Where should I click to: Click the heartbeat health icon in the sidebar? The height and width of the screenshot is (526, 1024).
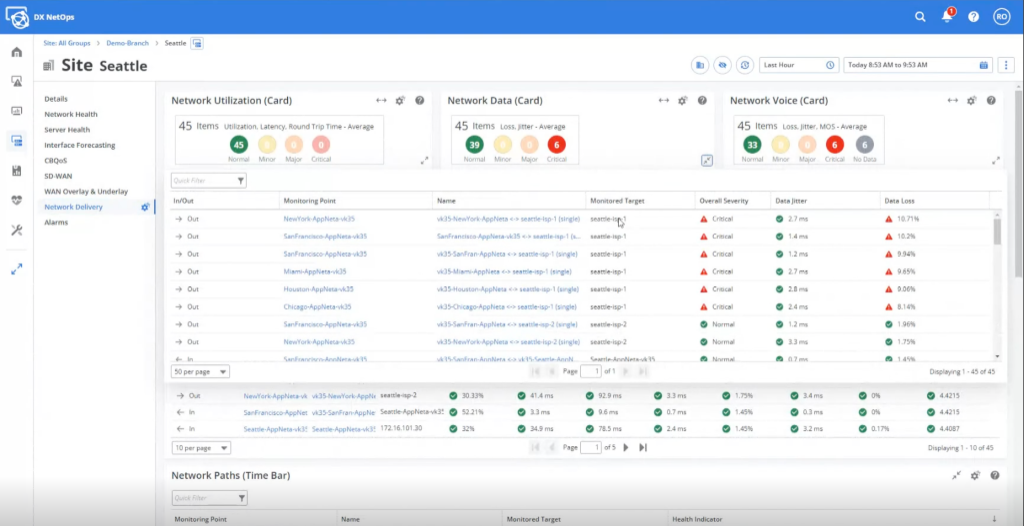point(16,200)
